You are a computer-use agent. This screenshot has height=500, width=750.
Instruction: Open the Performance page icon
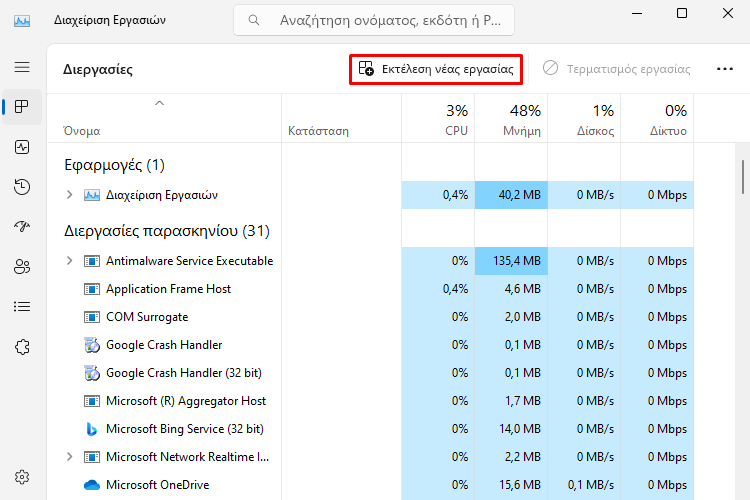(x=22, y=147)
